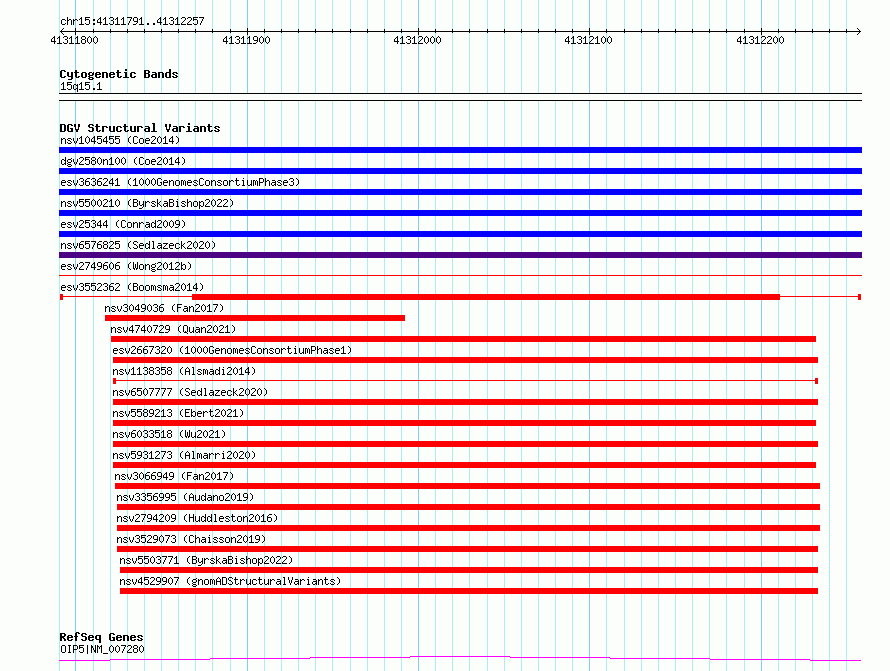Click the OIP5|NM_007280 gene label

[x=102, y=649]
